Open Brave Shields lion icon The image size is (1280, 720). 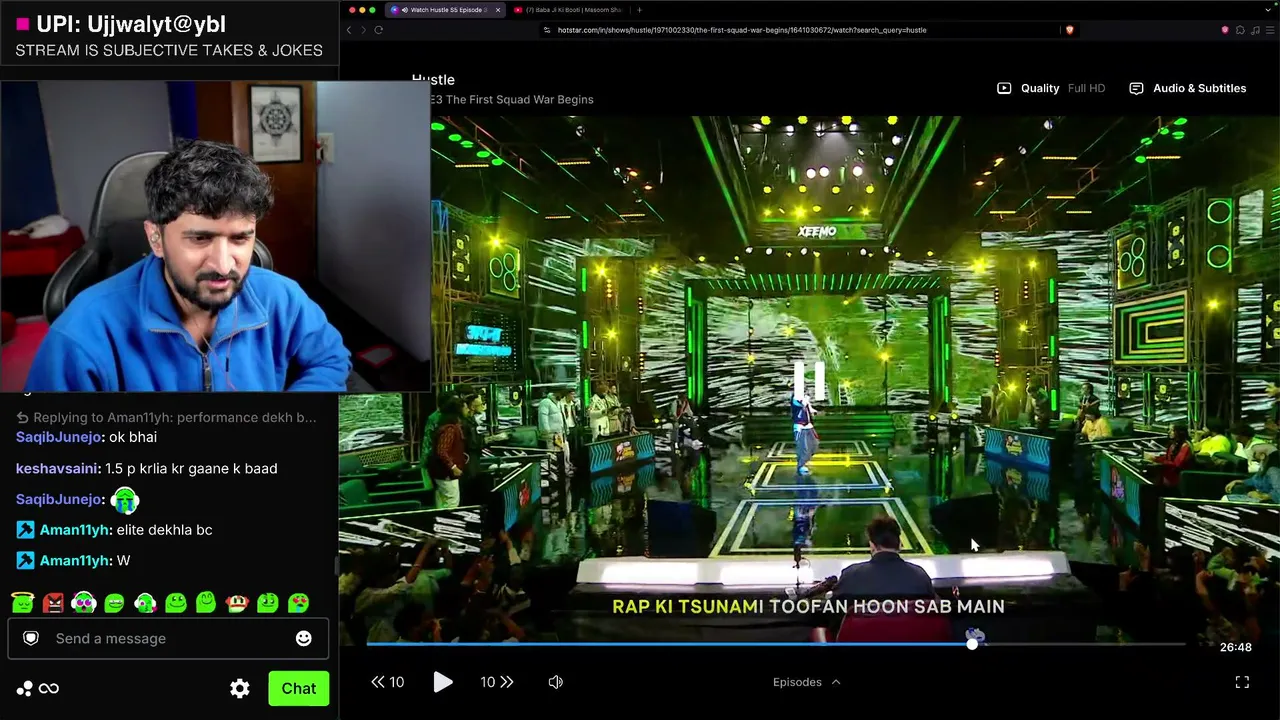point(1069,30)
